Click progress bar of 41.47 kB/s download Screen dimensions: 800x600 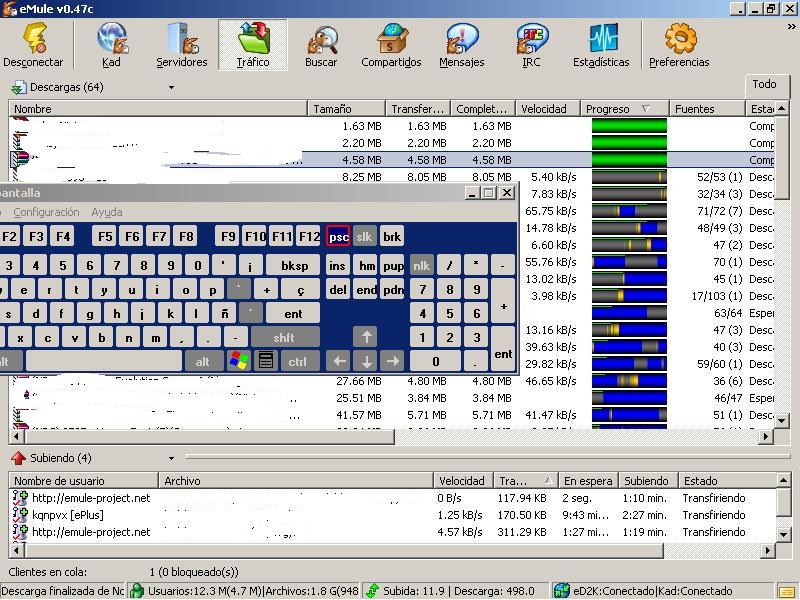click(629, 415)
